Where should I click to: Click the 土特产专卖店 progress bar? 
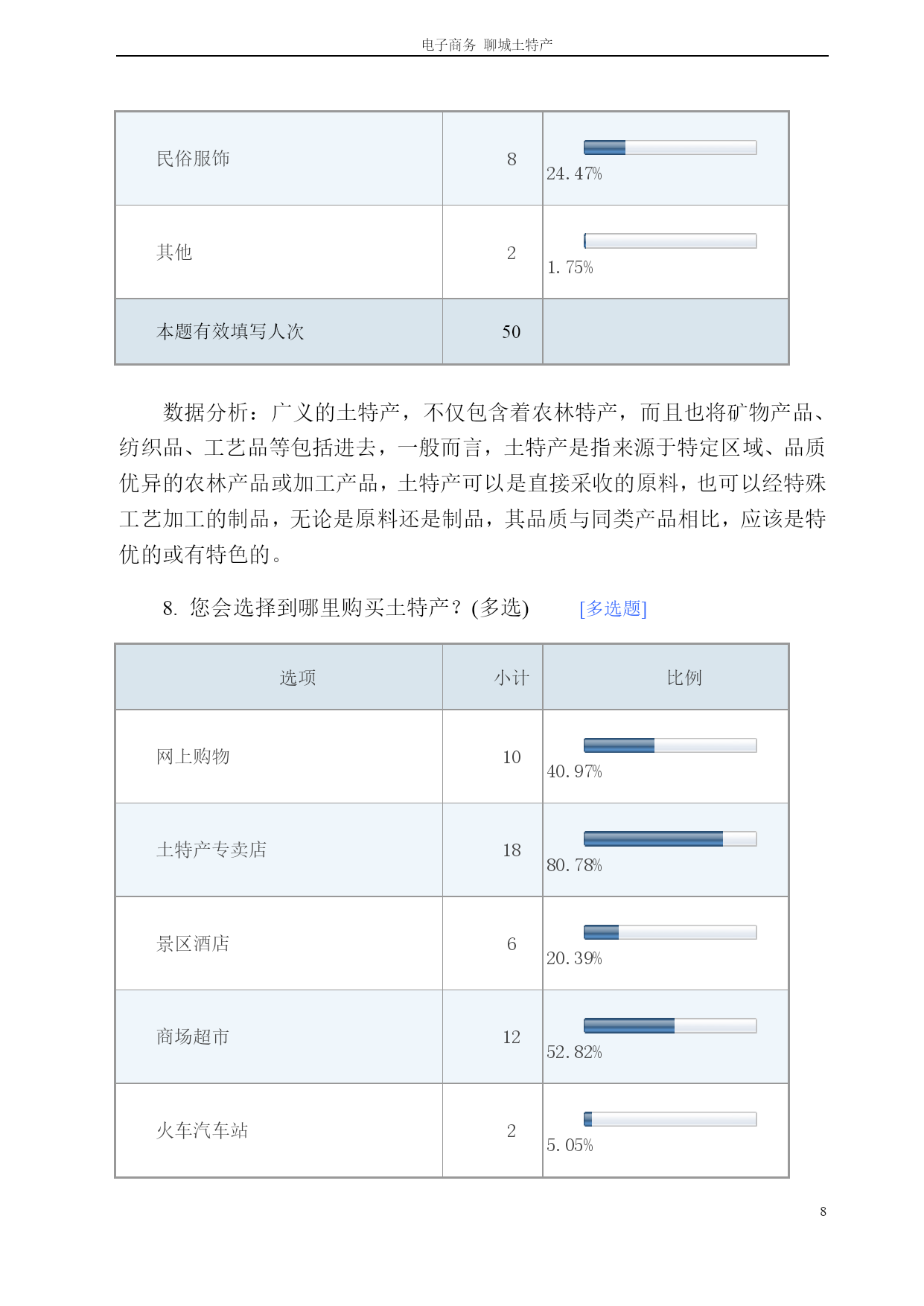point(670,839)
